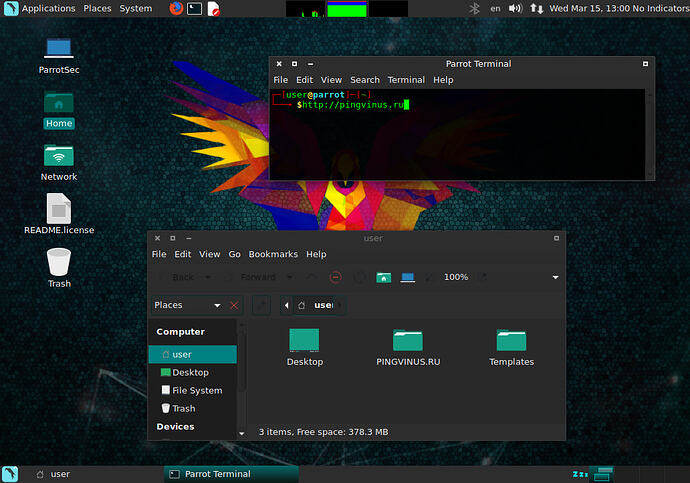Click the Forward button in file manager
Image resolution: width=690 pixels, height=483 pixels.
pyautogui.click(x=253, y=277)
